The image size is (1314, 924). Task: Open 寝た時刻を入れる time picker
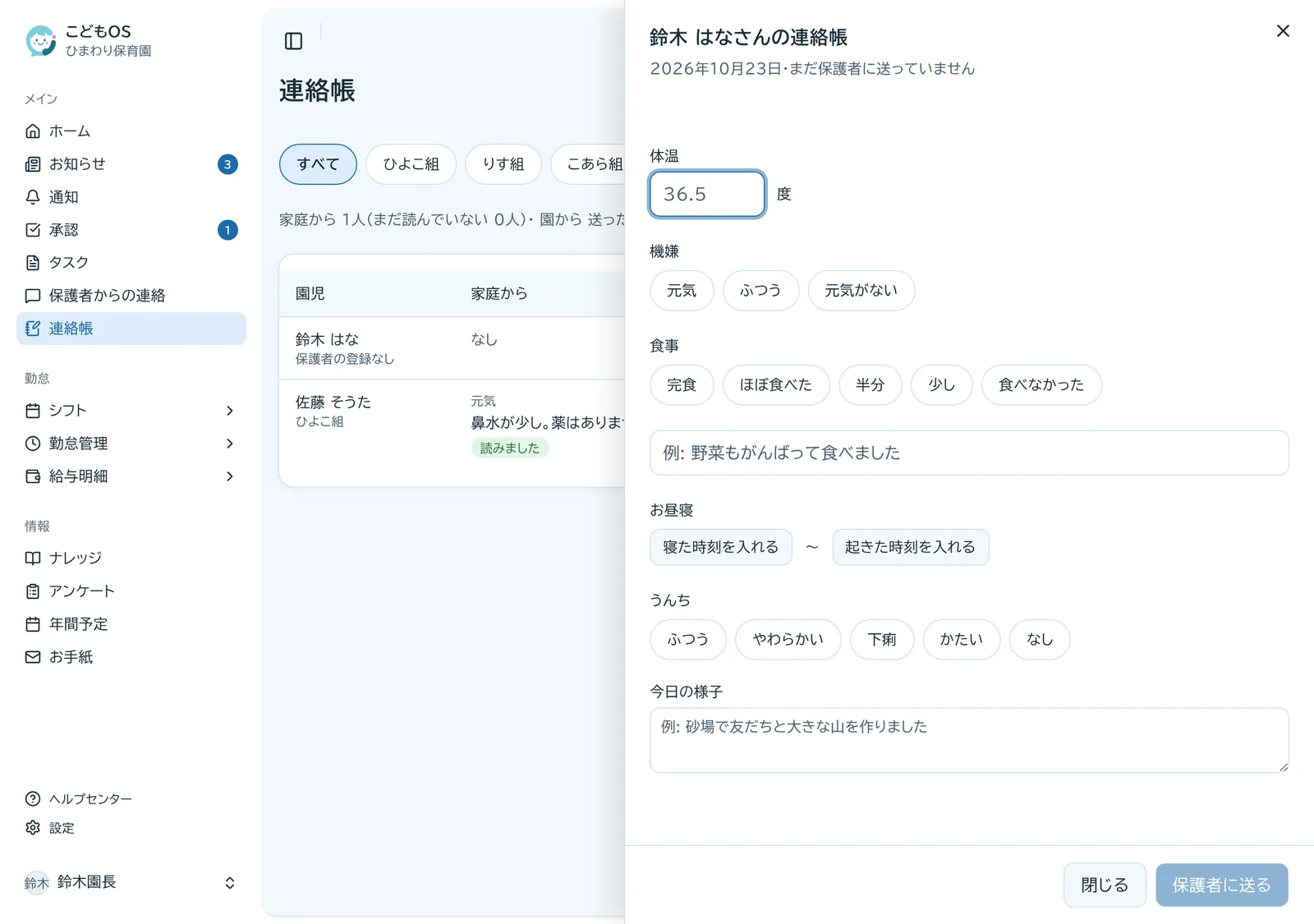click(x=721, y=547)
